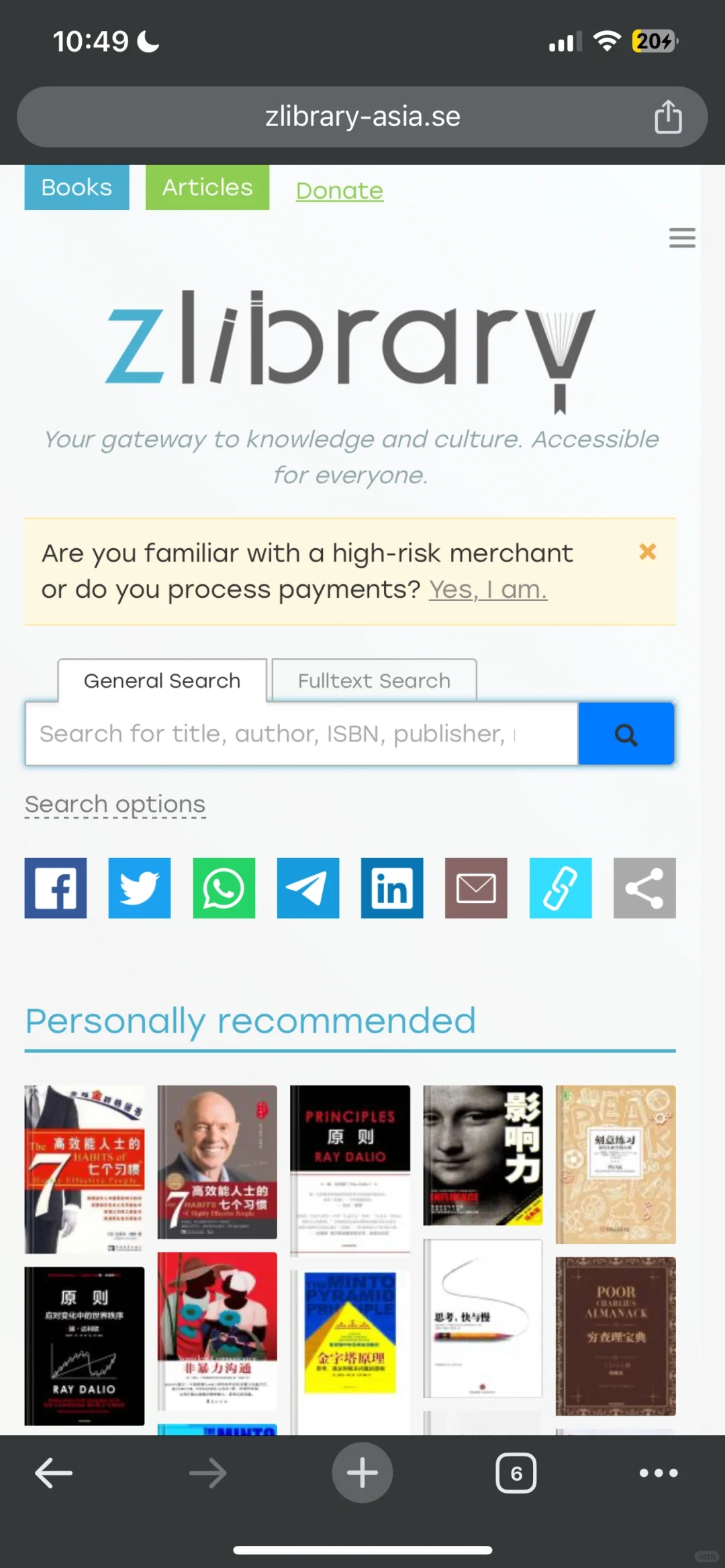725x1568 pixels.
Task: Click the blue magnifier search button
Action: (626, 734)
